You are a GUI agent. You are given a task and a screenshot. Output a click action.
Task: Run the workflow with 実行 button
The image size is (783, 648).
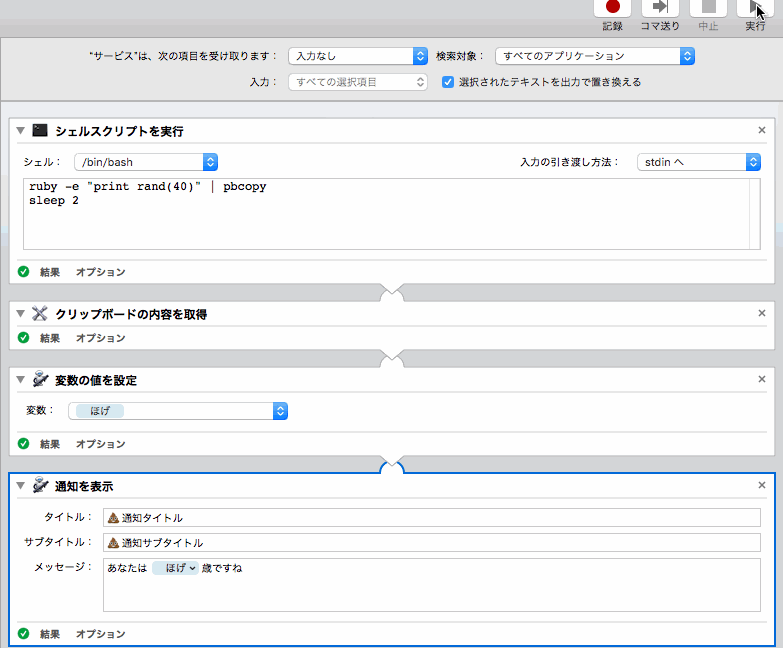point(755,8)
